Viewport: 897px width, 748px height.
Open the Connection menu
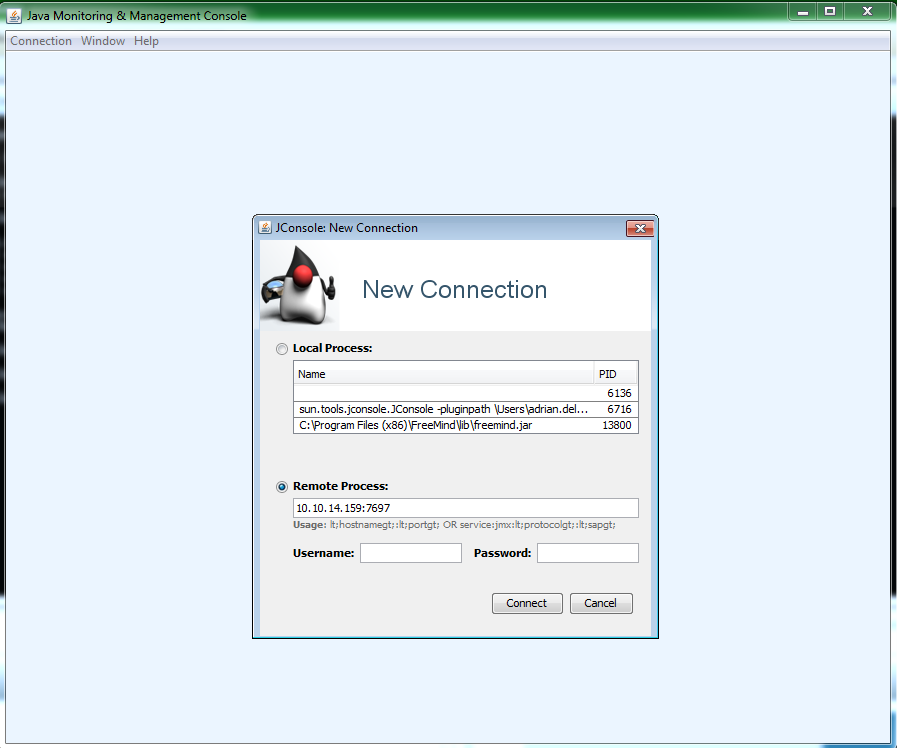point(41,41)
